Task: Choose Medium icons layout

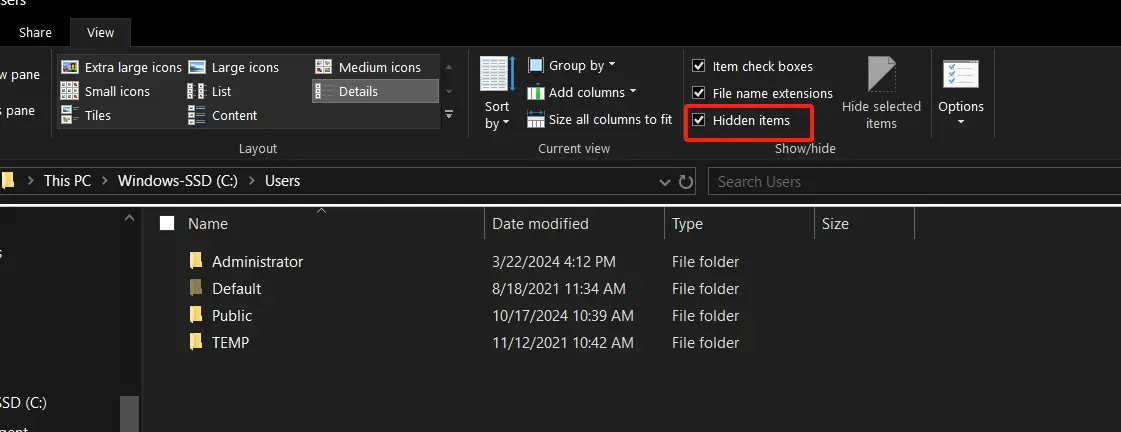Action: (x=368, y=67)
